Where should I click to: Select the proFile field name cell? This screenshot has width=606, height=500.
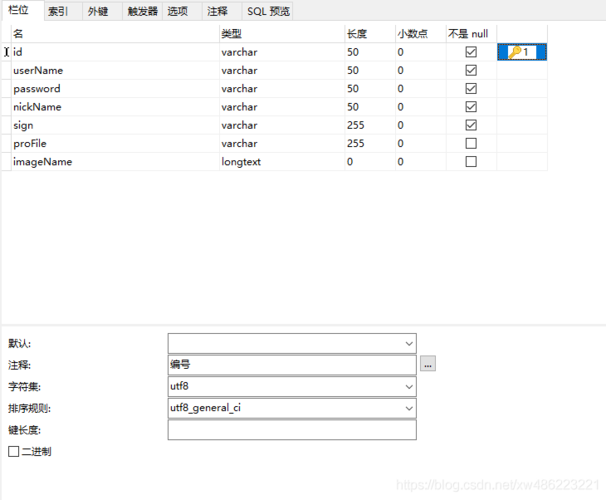point(115,143)
